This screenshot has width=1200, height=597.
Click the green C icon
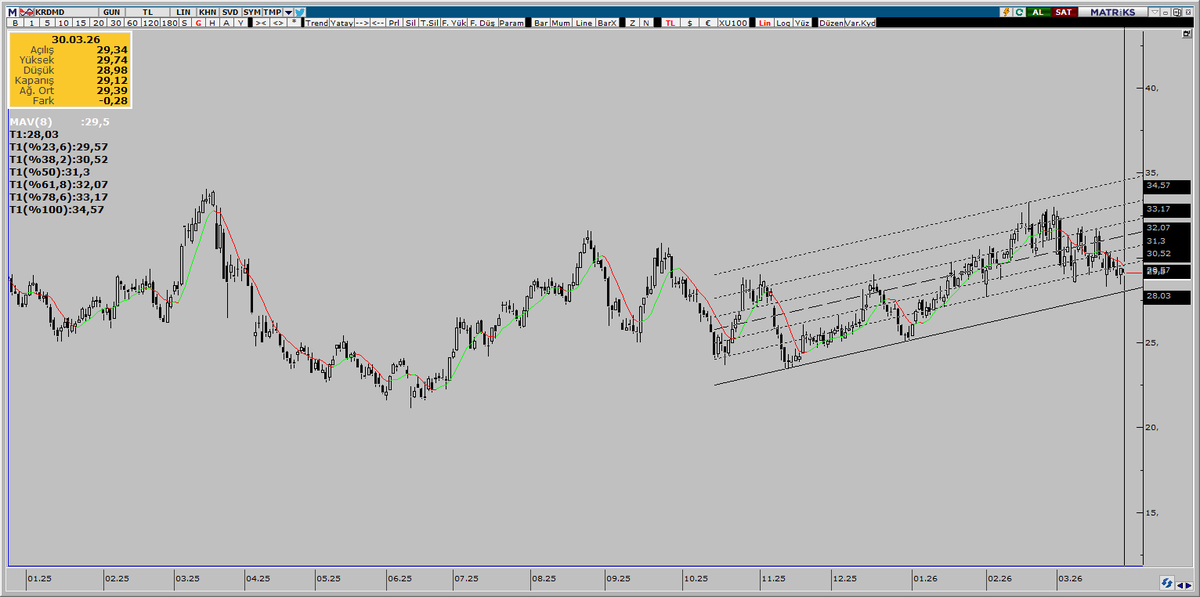pyautogui.click(x=1019, y=12)
